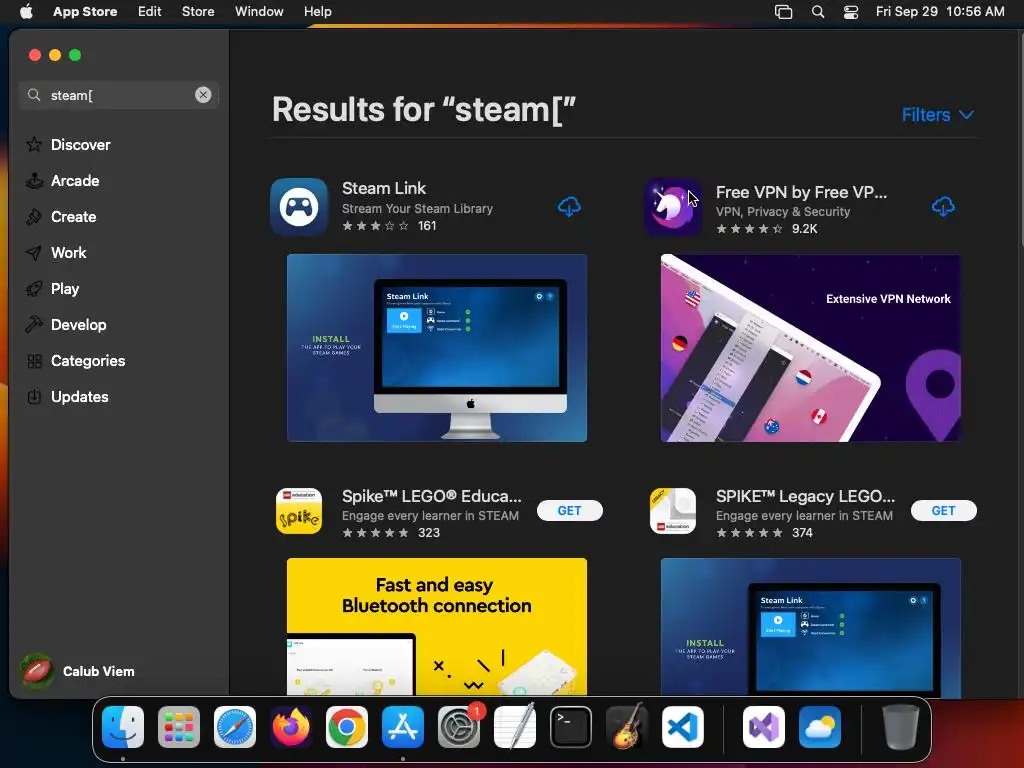The image size is (1024, 768).
Task: Open TextEdit from the Dock
Action: tap(515, 727)
